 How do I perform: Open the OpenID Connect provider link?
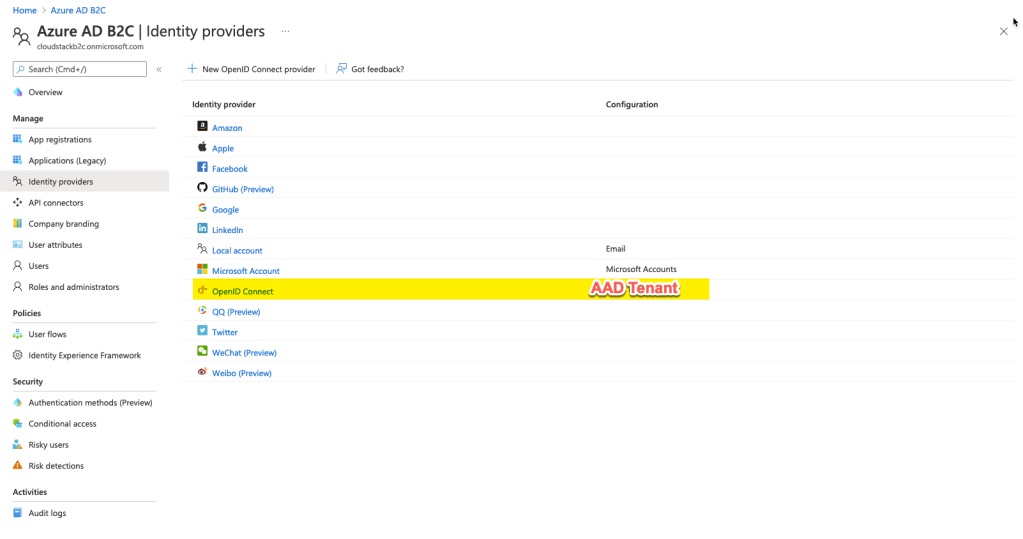(x=242, y=292)
